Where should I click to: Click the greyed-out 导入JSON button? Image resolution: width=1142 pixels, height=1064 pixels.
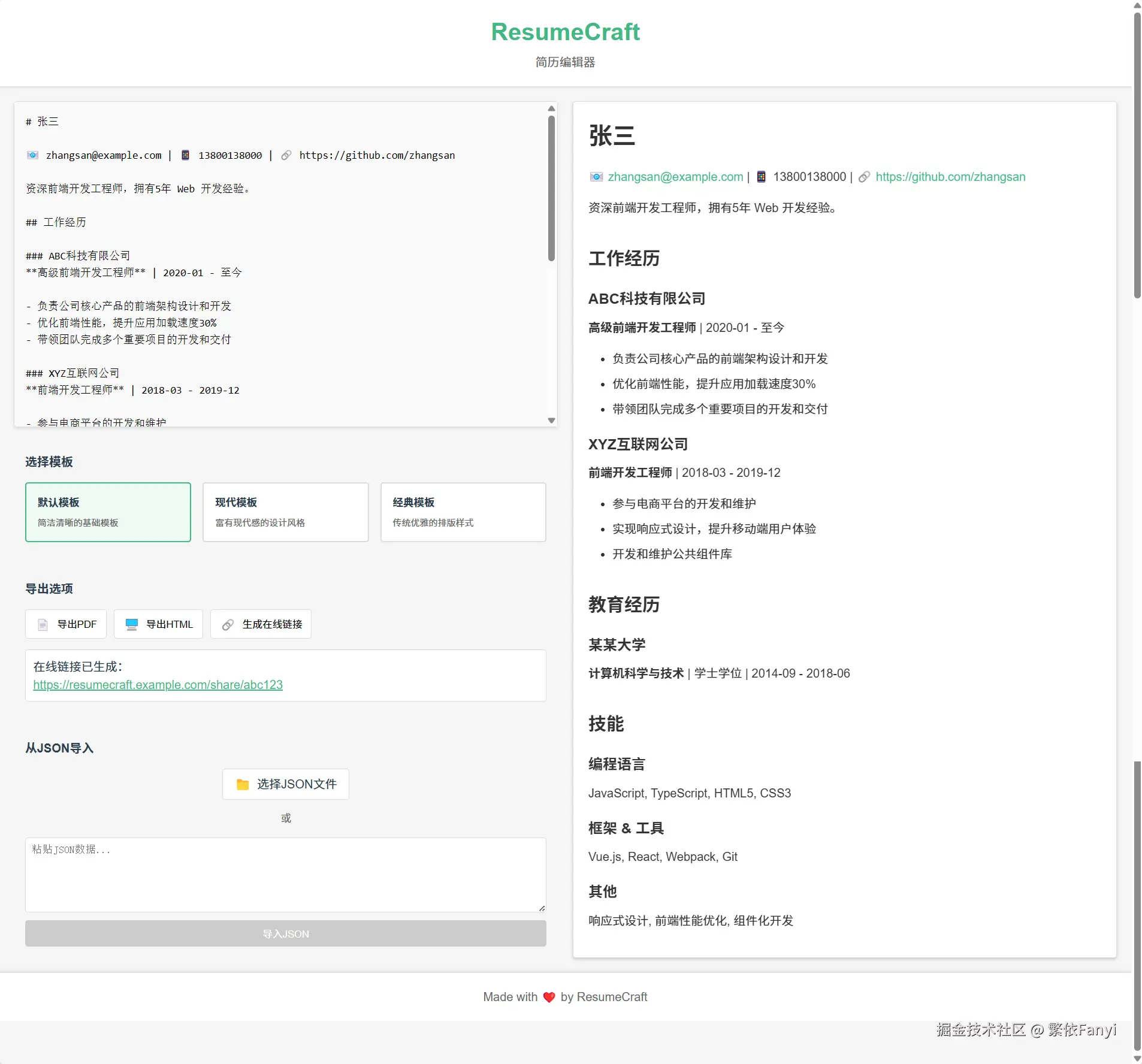(x=286, y=934)
